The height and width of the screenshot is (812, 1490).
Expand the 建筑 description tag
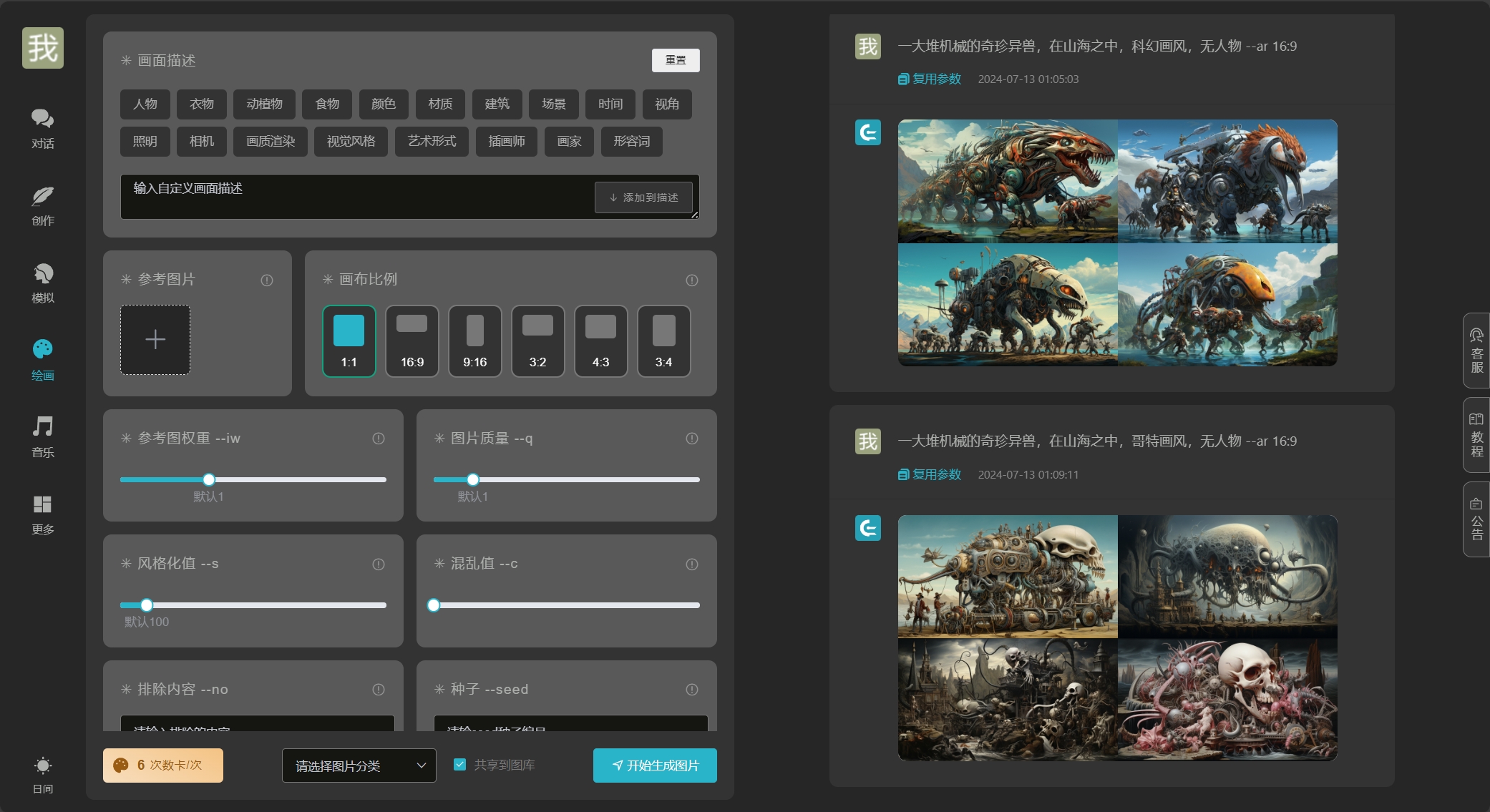[497, 104]
